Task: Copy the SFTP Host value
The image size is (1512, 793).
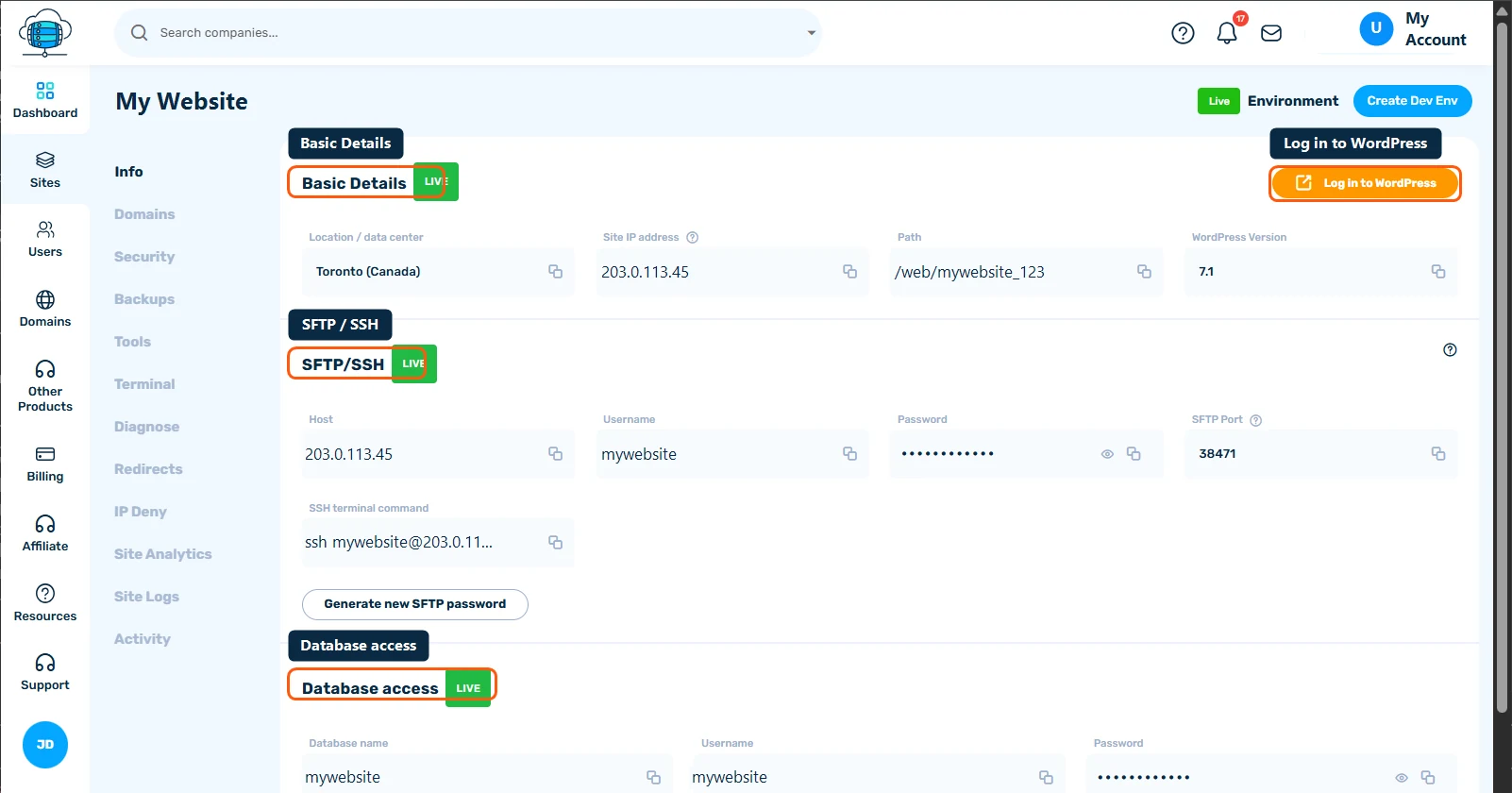Action: point(555,454)
